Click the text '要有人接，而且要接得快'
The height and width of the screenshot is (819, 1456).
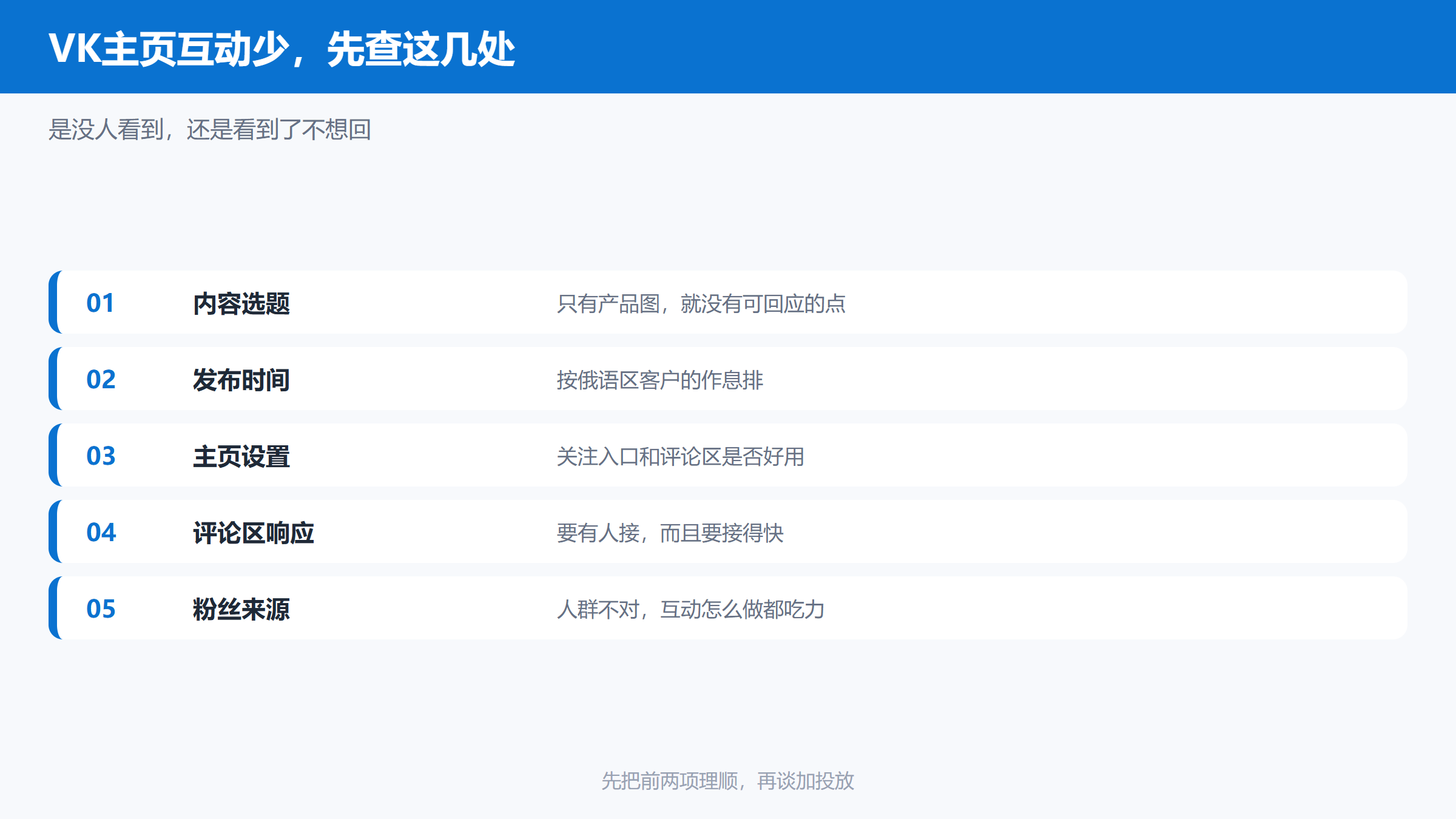670,533
